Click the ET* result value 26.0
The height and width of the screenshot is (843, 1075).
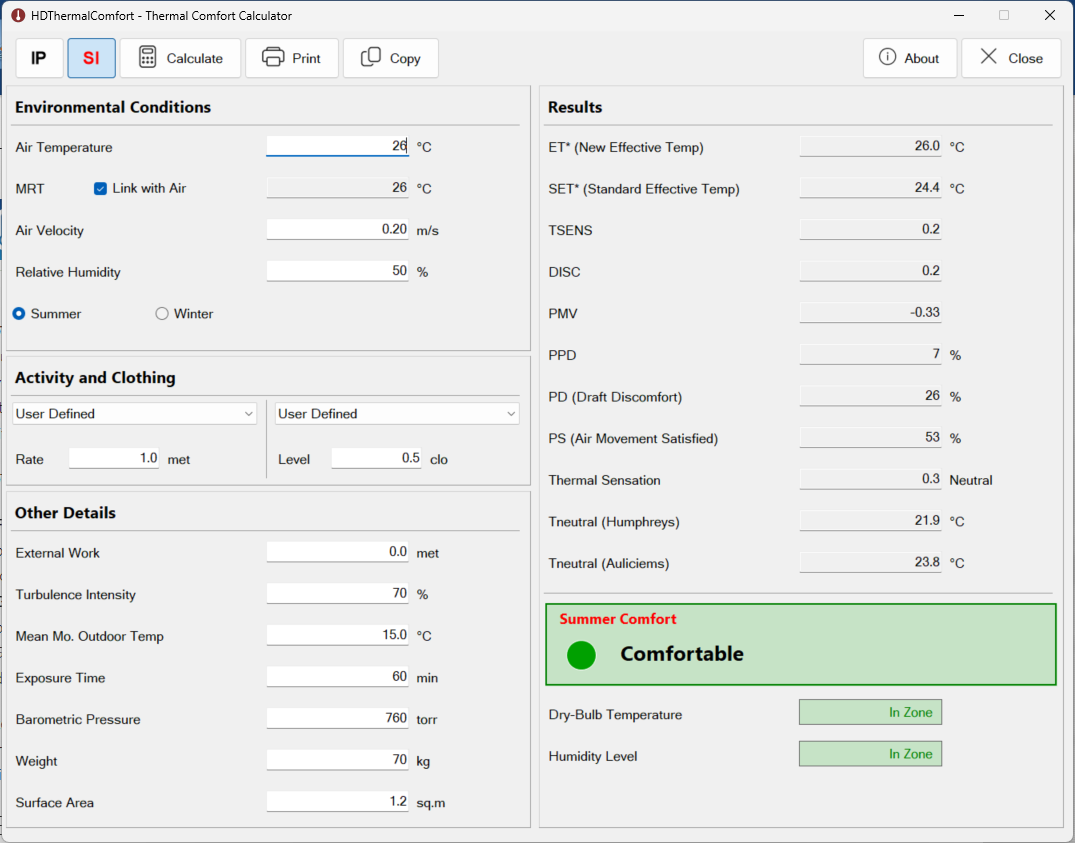[870, 146]
